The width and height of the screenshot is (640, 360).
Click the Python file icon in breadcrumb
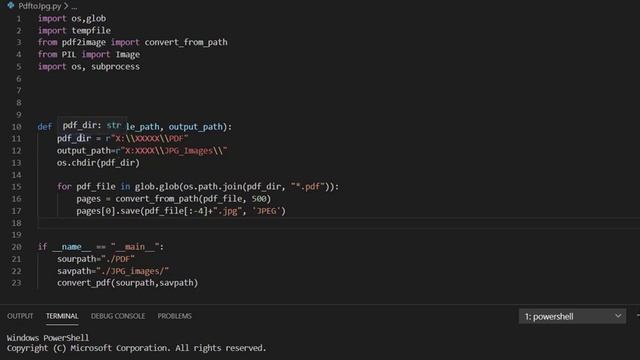point(11,5)
